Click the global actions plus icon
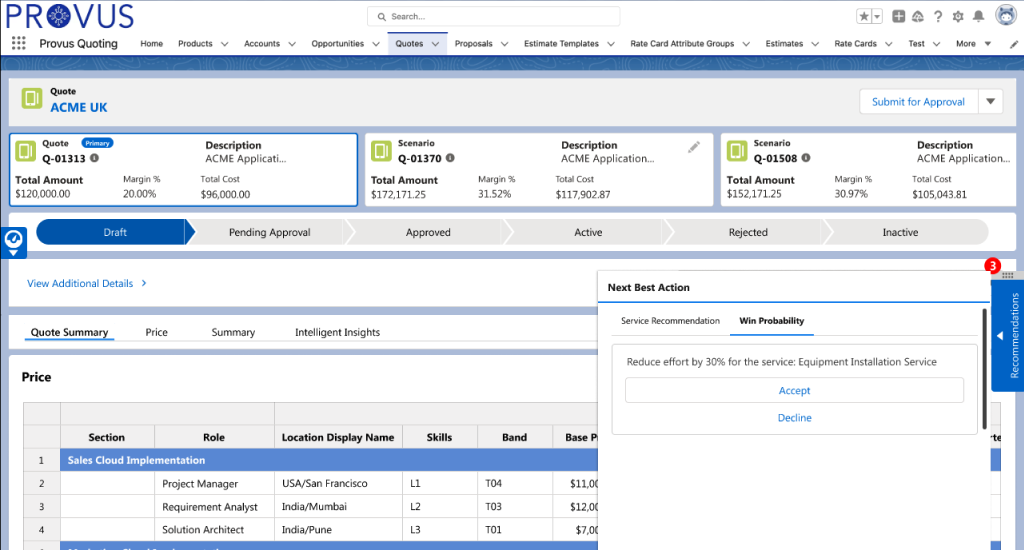Image resolution: width=1024 pixels, height=550 pixels. [899, 16]
